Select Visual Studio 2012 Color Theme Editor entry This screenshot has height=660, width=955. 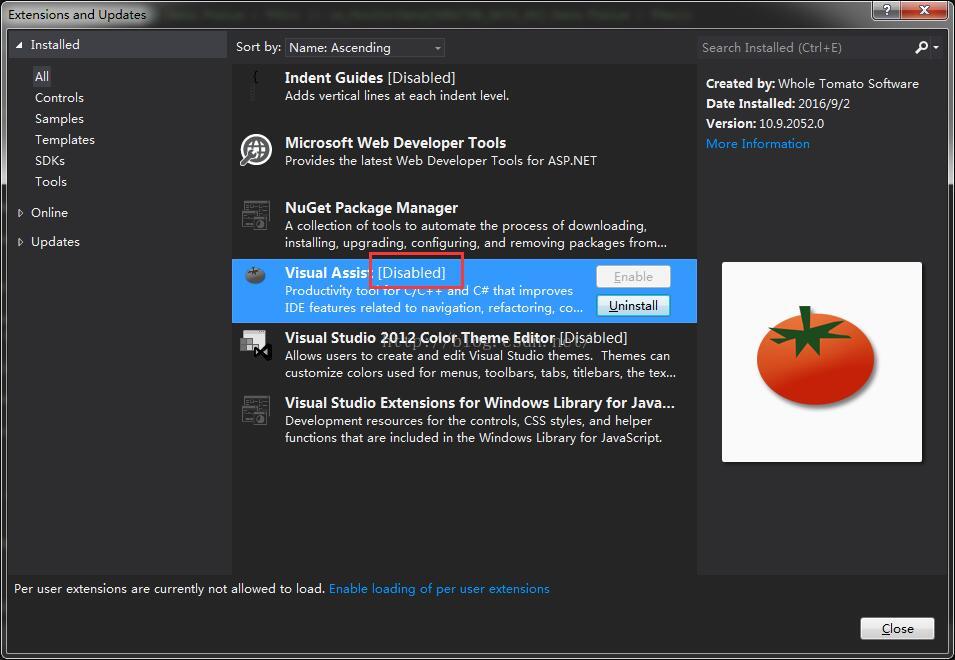click(x=464, y=355)
